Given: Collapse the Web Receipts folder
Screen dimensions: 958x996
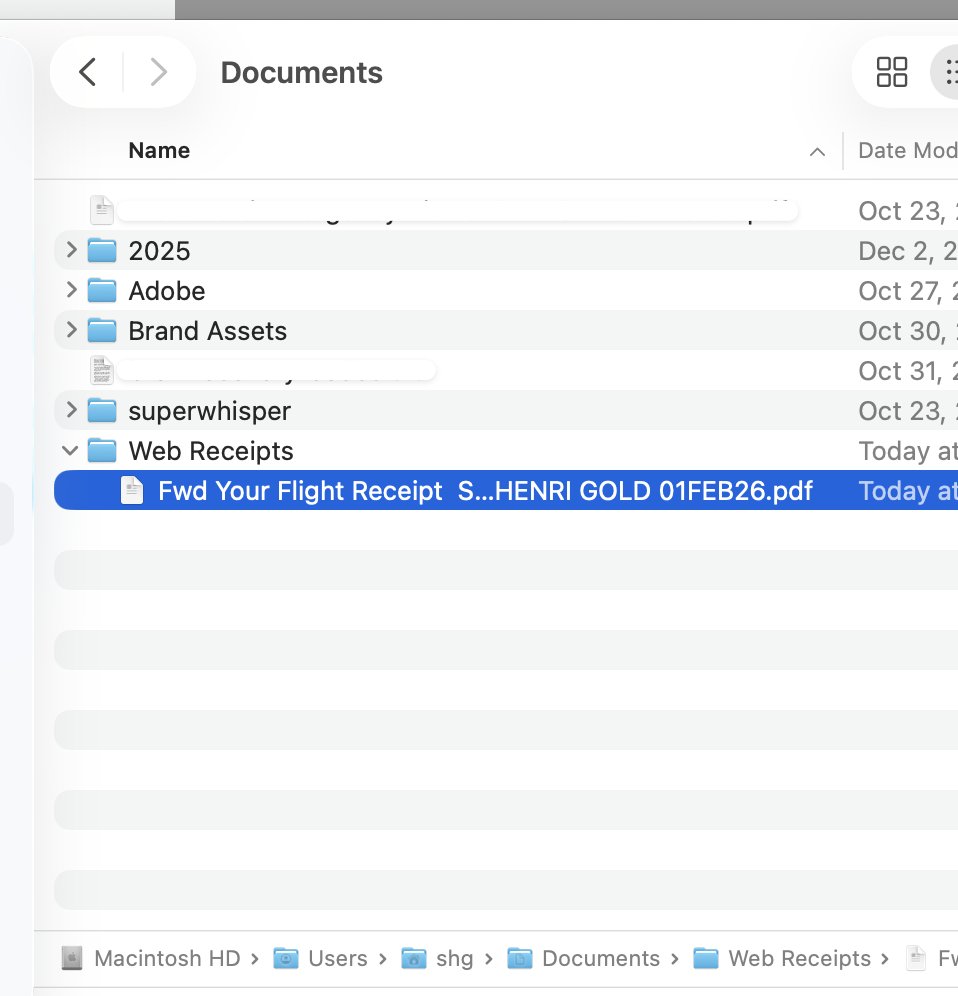Looking at the screenshot, I should (x=70, y=451).
